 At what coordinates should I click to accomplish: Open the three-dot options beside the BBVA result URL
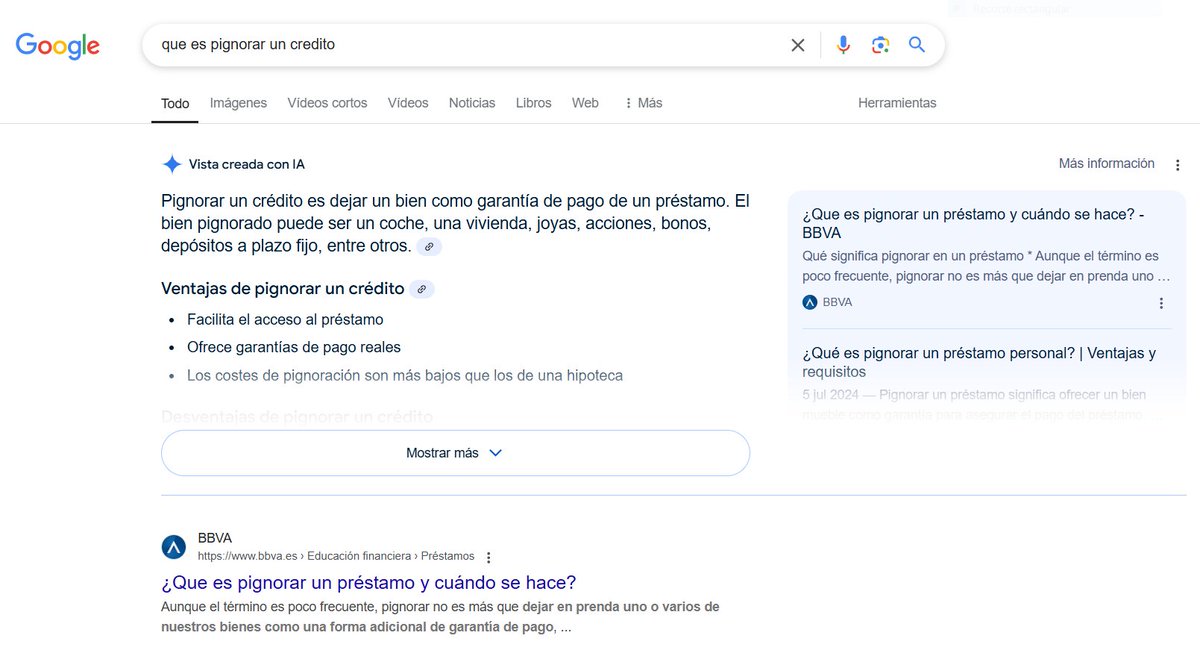pos(488,555)
